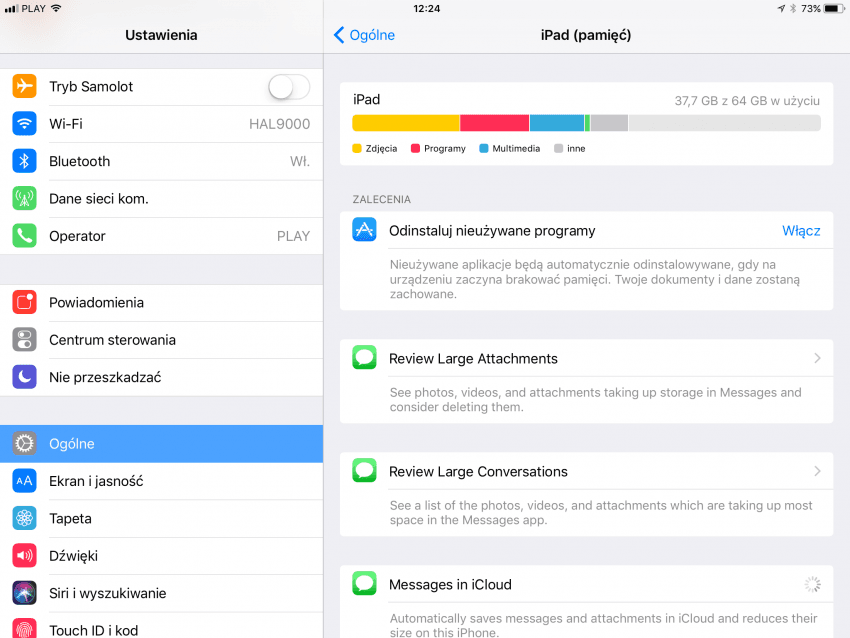The height and width of the screenshot is (638, 850).
Task: Tap the Multimedia legend swatch
Action: point(484,149)
